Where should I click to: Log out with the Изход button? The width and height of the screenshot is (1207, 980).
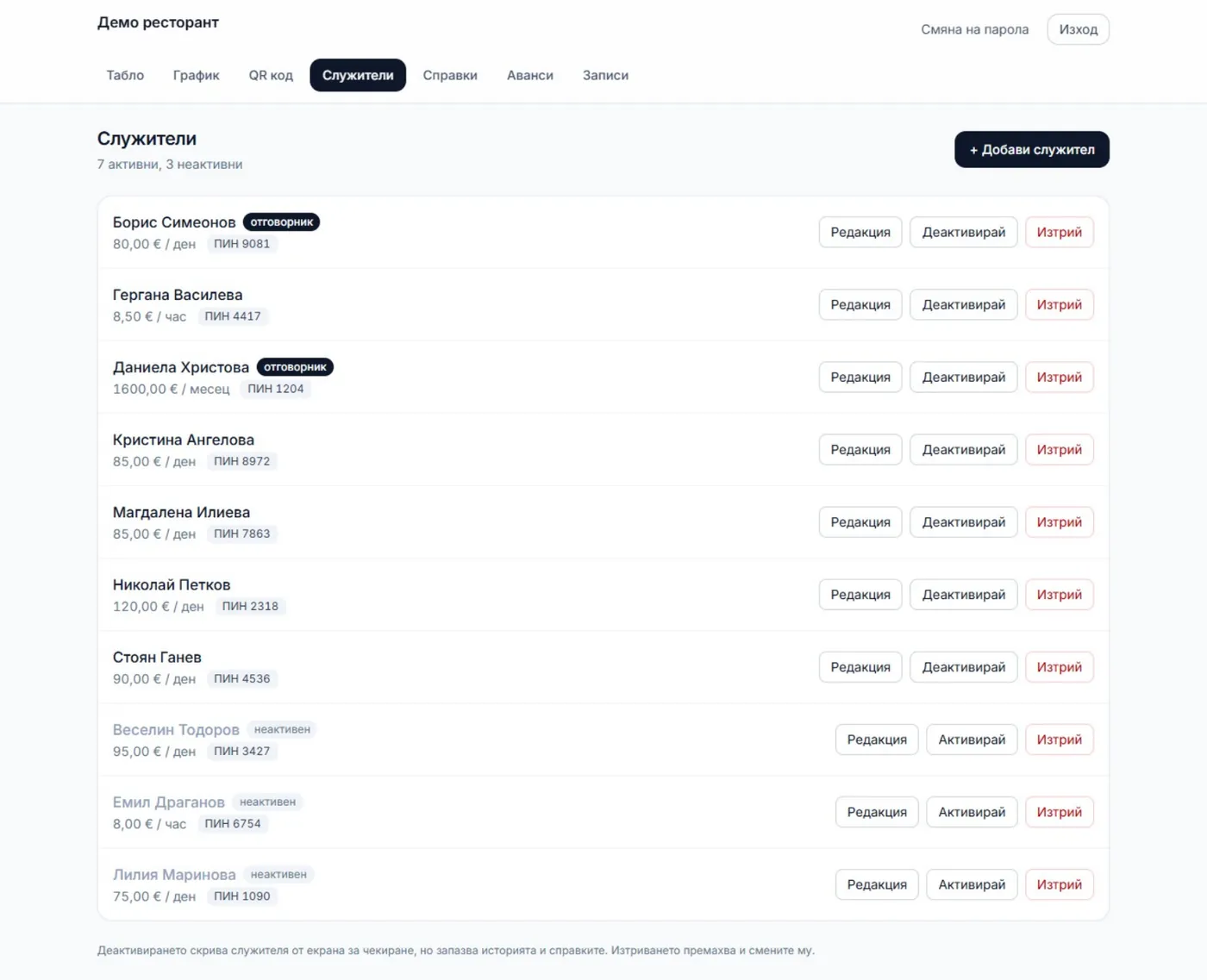click(1078, 29)
